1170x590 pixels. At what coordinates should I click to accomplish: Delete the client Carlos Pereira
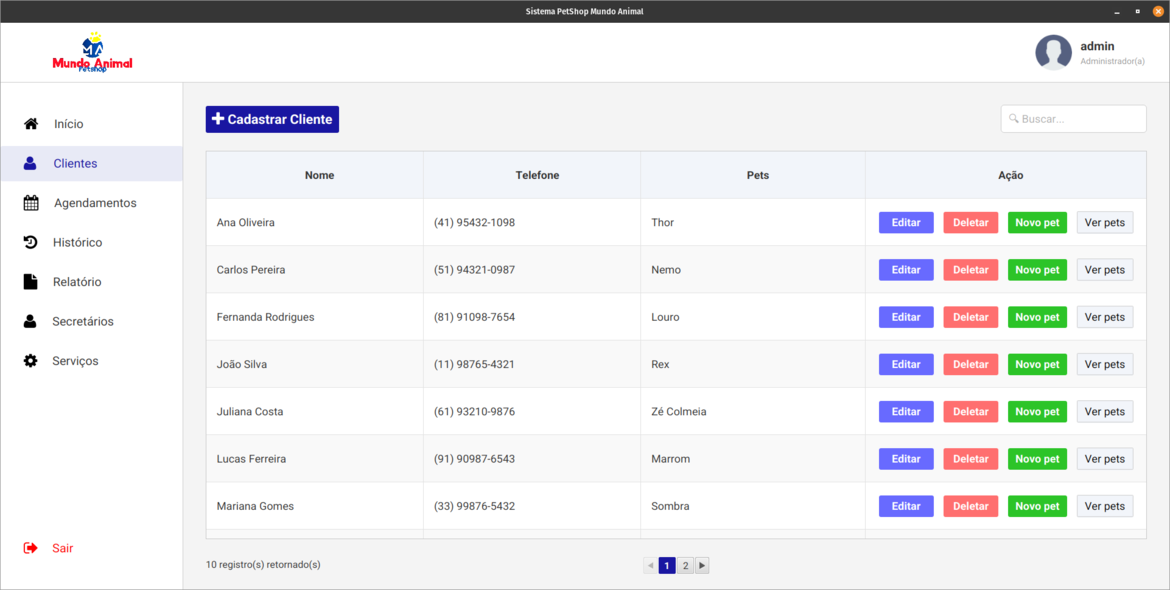click(970, 270)
